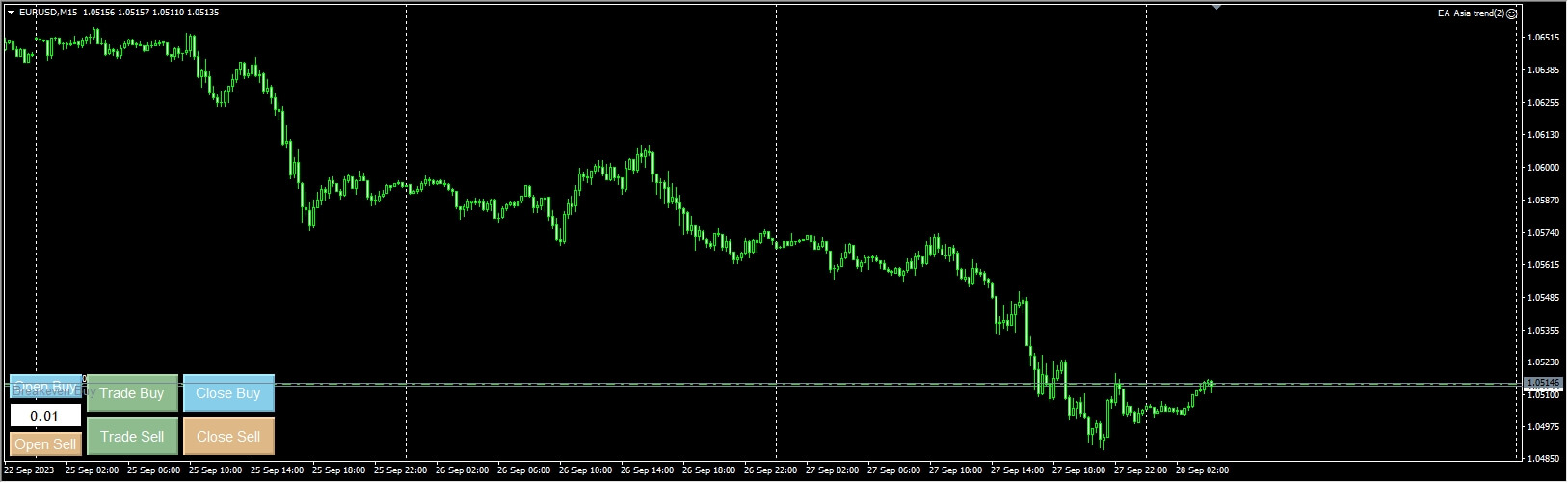Image resolution: width=1568 pixels, height=483 pixels.
Task: Click the 1.06000 price scale label
Action: [x=1544, y=168]
